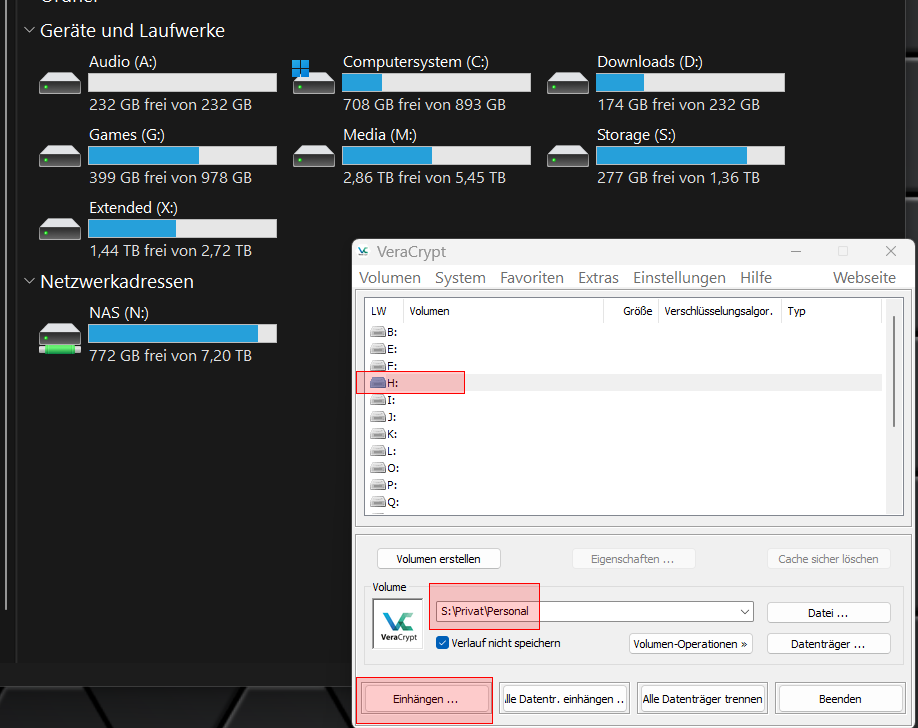Open the Computersystem (C:) drive icon
This screenshot has height=728, width=918.
pyautogui.click(x=313, y=77)
